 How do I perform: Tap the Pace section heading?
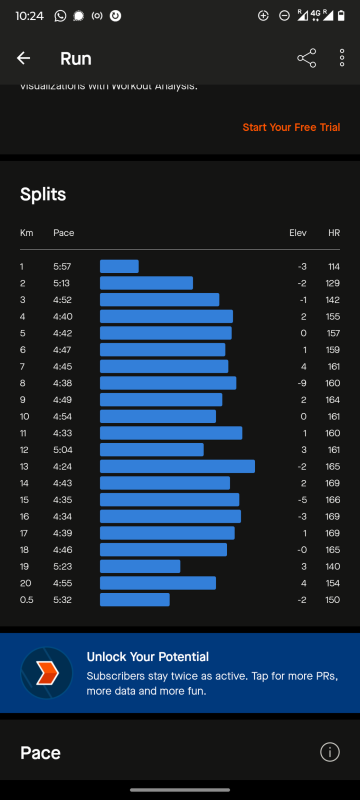[40, 753]
